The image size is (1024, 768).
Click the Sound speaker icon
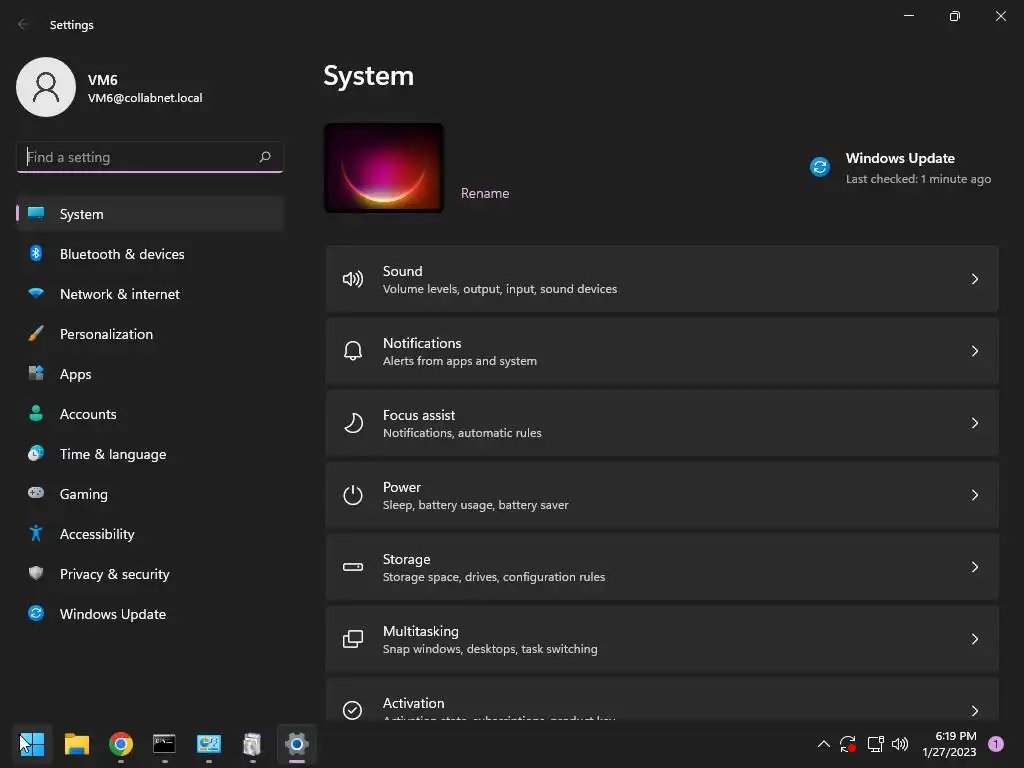tap(353, 280)
